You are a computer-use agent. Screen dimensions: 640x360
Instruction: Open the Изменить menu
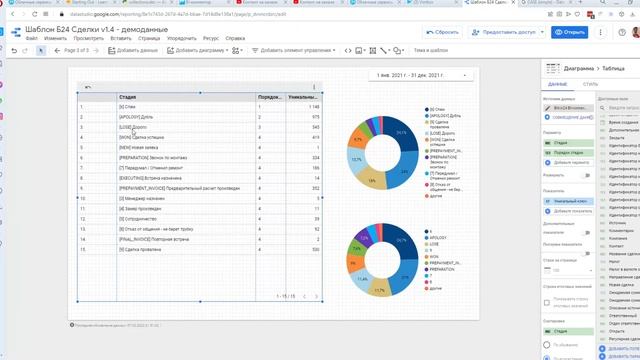pos(55,38)
